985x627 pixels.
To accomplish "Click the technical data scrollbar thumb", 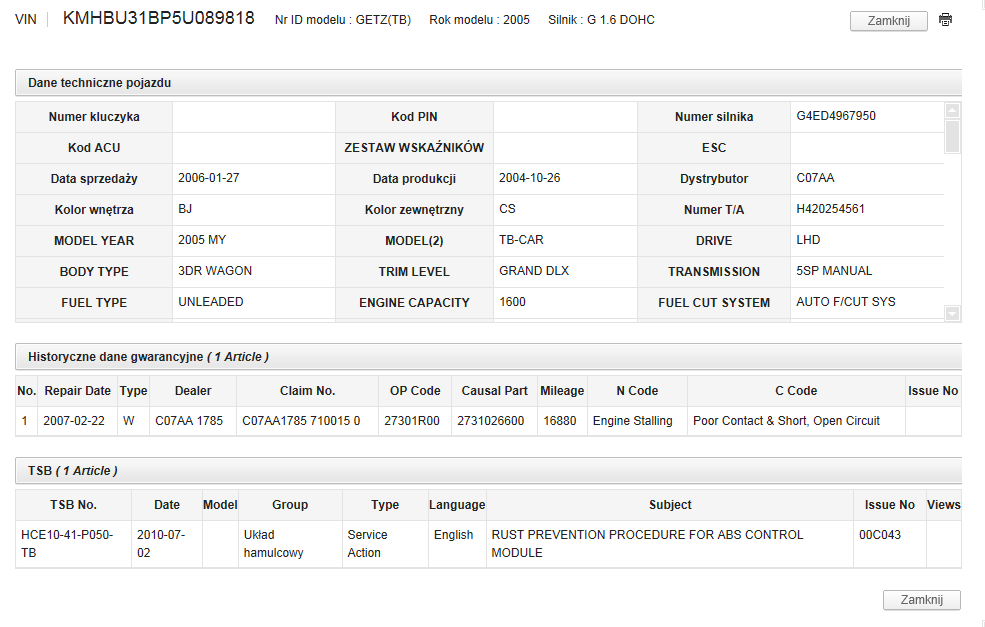I will pos(952,136).
